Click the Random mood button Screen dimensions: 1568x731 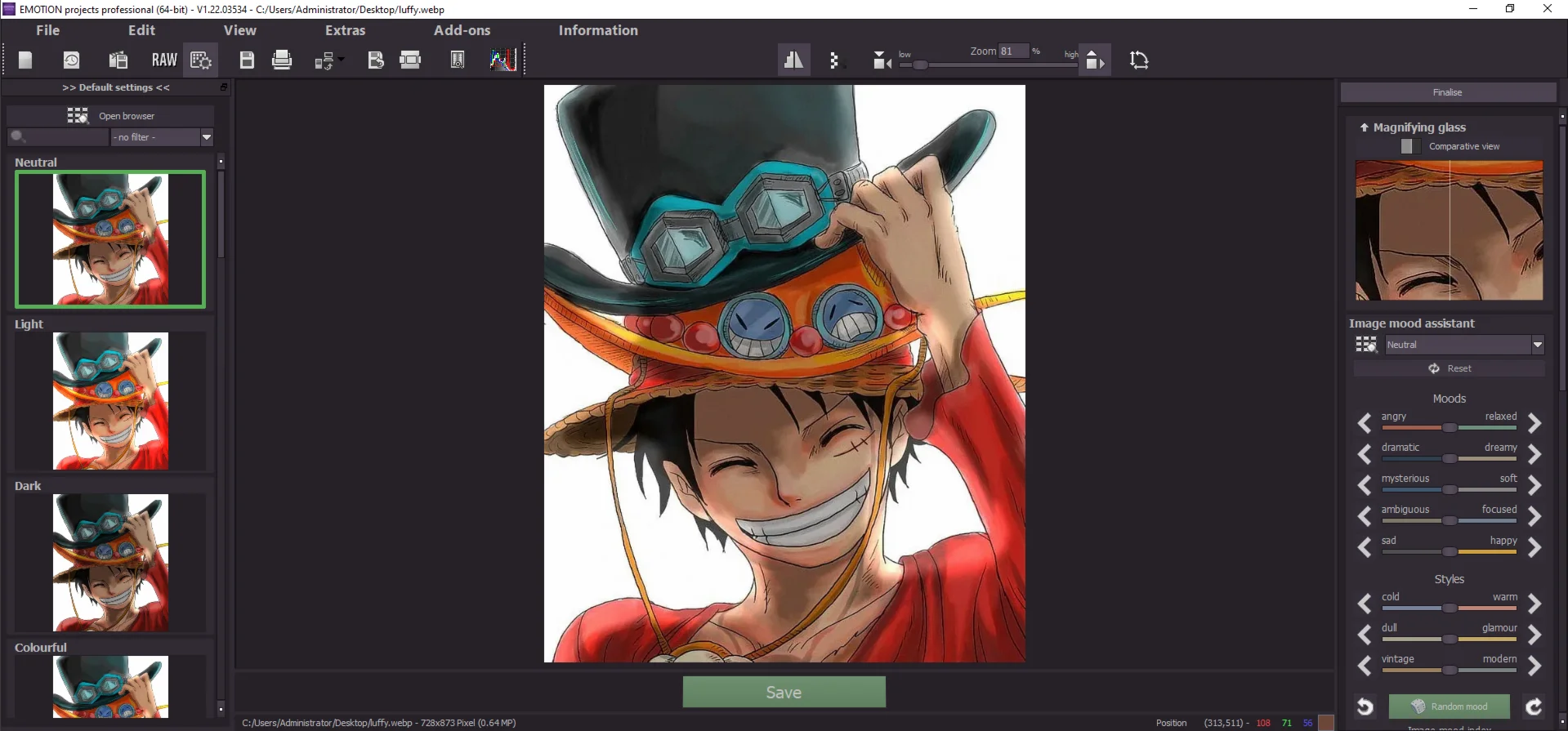click(1450, 706)
